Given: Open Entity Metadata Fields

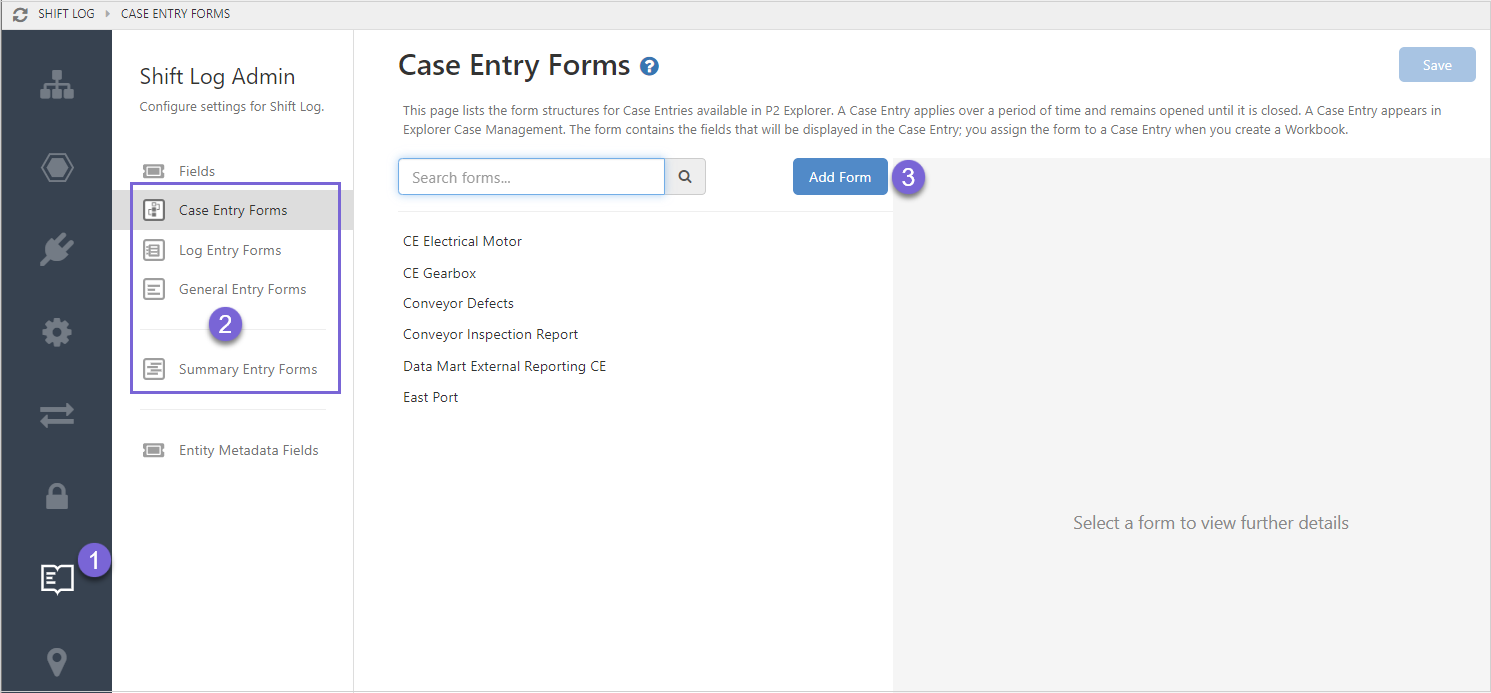Looking at the screenshot, I should coord(248,450).
